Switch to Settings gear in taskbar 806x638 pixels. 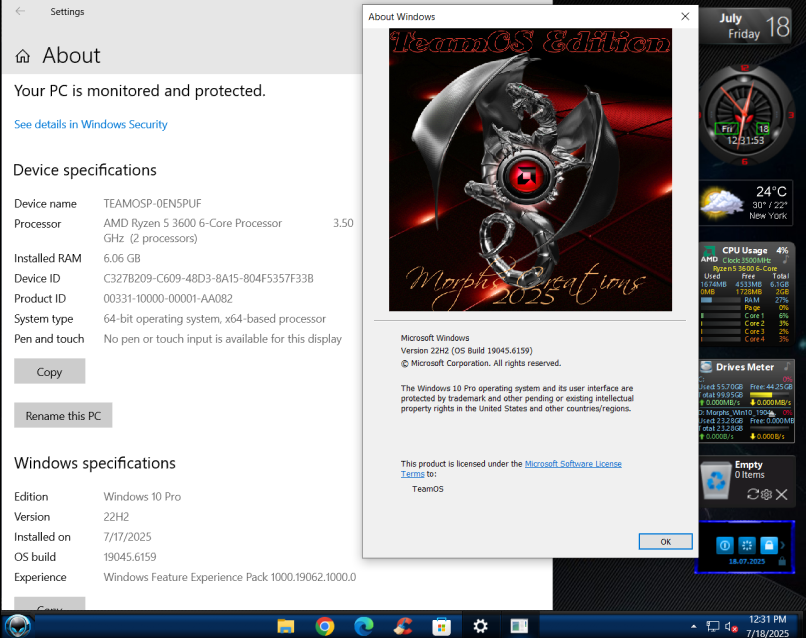pos(480,626)
